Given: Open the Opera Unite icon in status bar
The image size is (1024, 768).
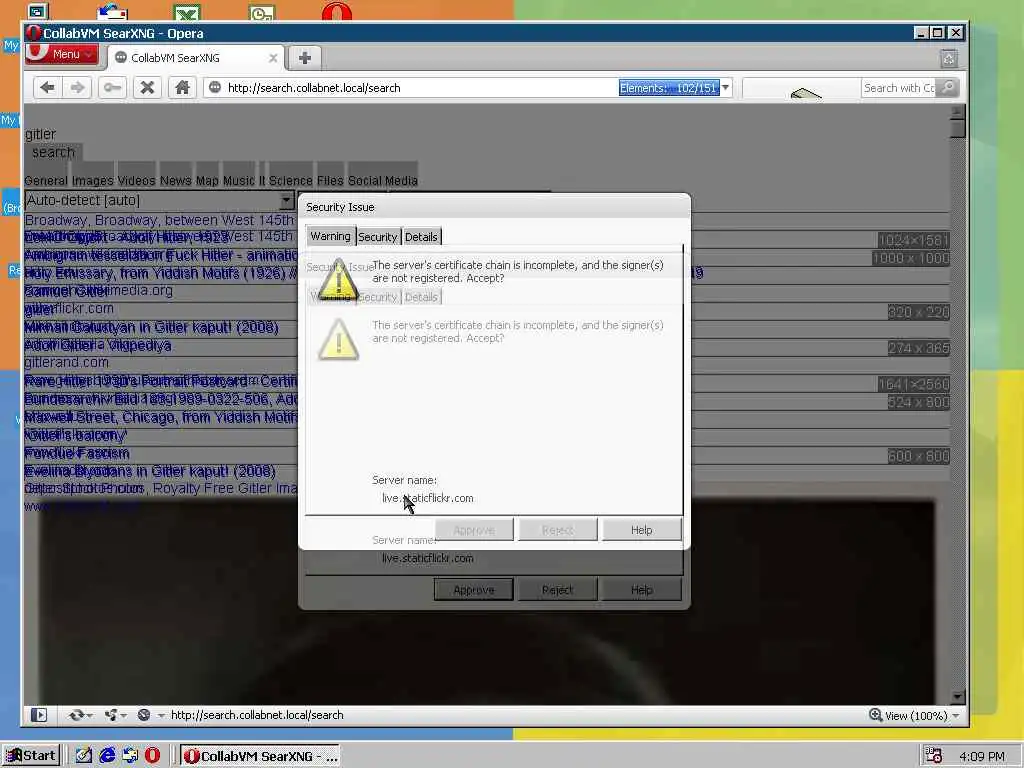Looking at the screenshot, I should coord(110,715).
